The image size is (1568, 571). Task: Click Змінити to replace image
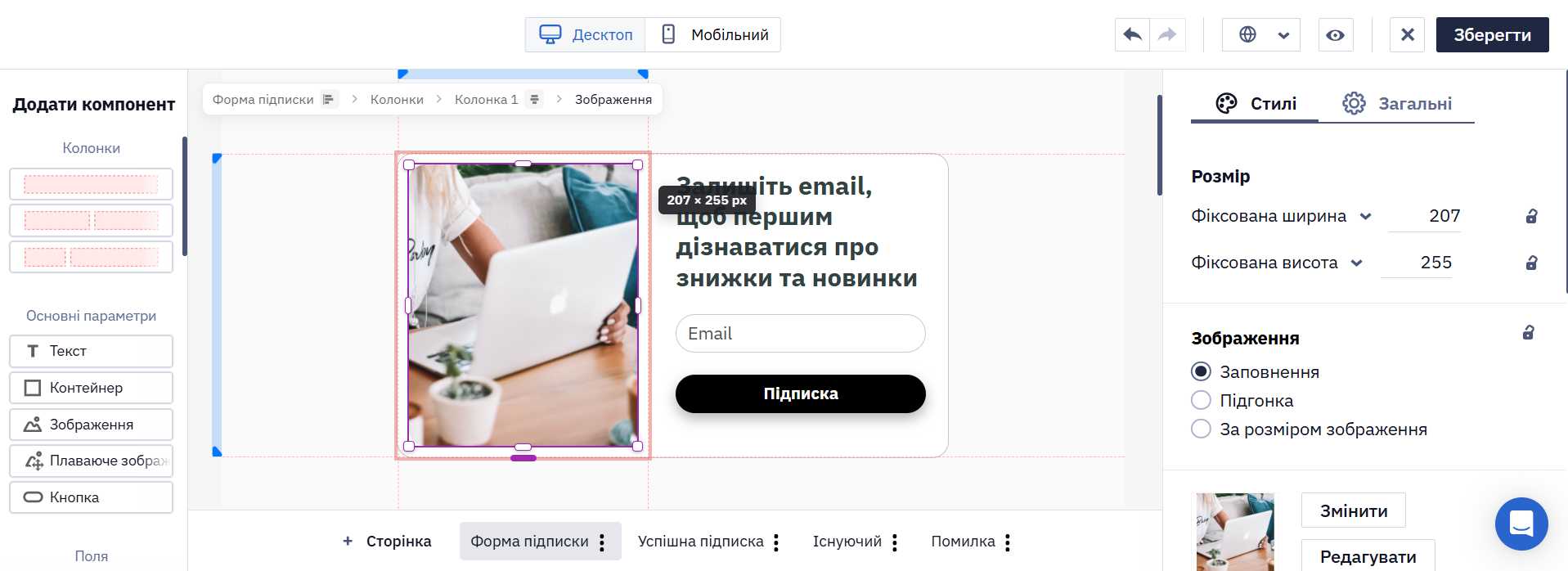[1354, 510]
